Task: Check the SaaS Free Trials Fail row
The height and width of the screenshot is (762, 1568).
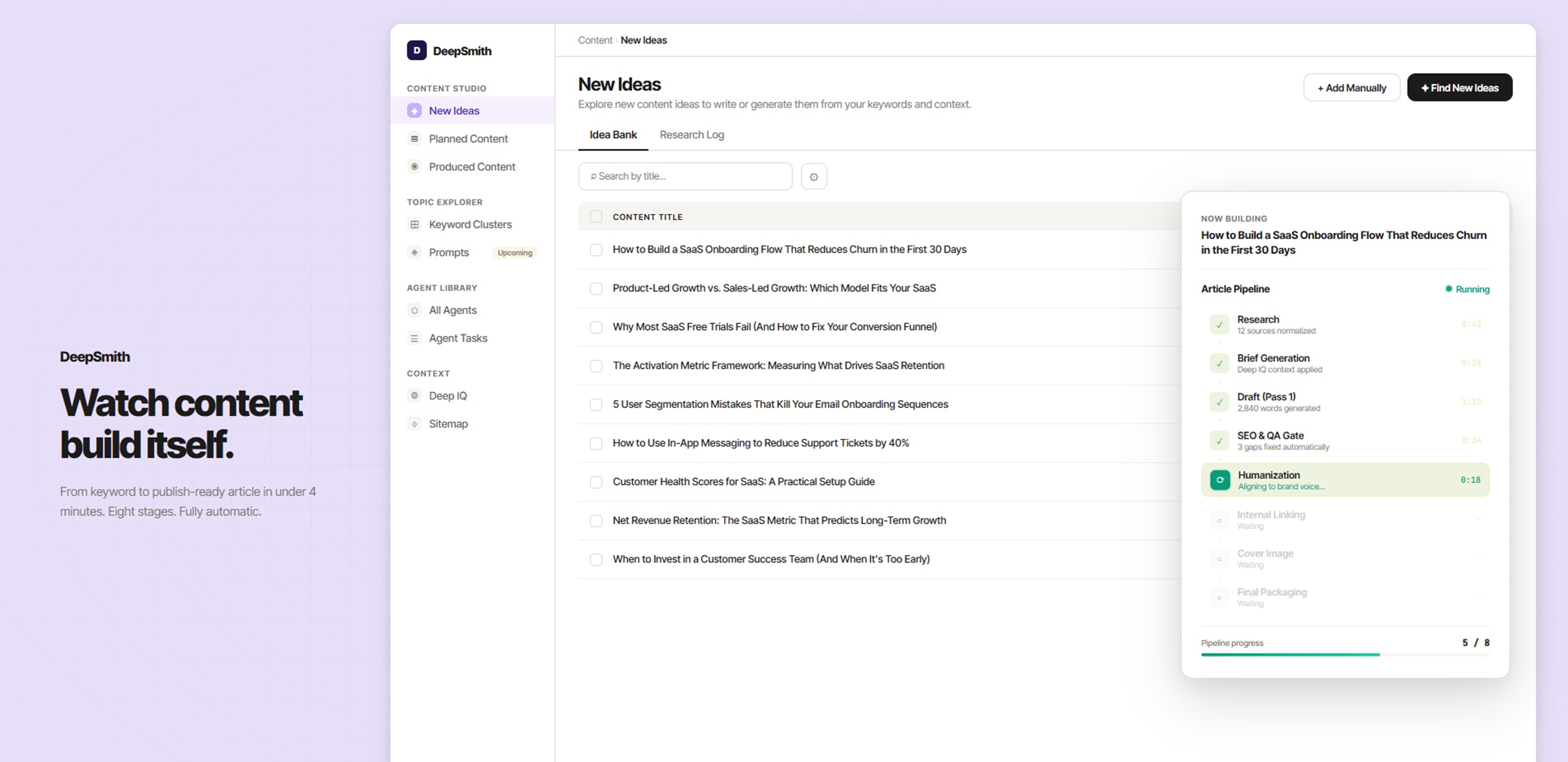Action: click(x=596, y=327)
